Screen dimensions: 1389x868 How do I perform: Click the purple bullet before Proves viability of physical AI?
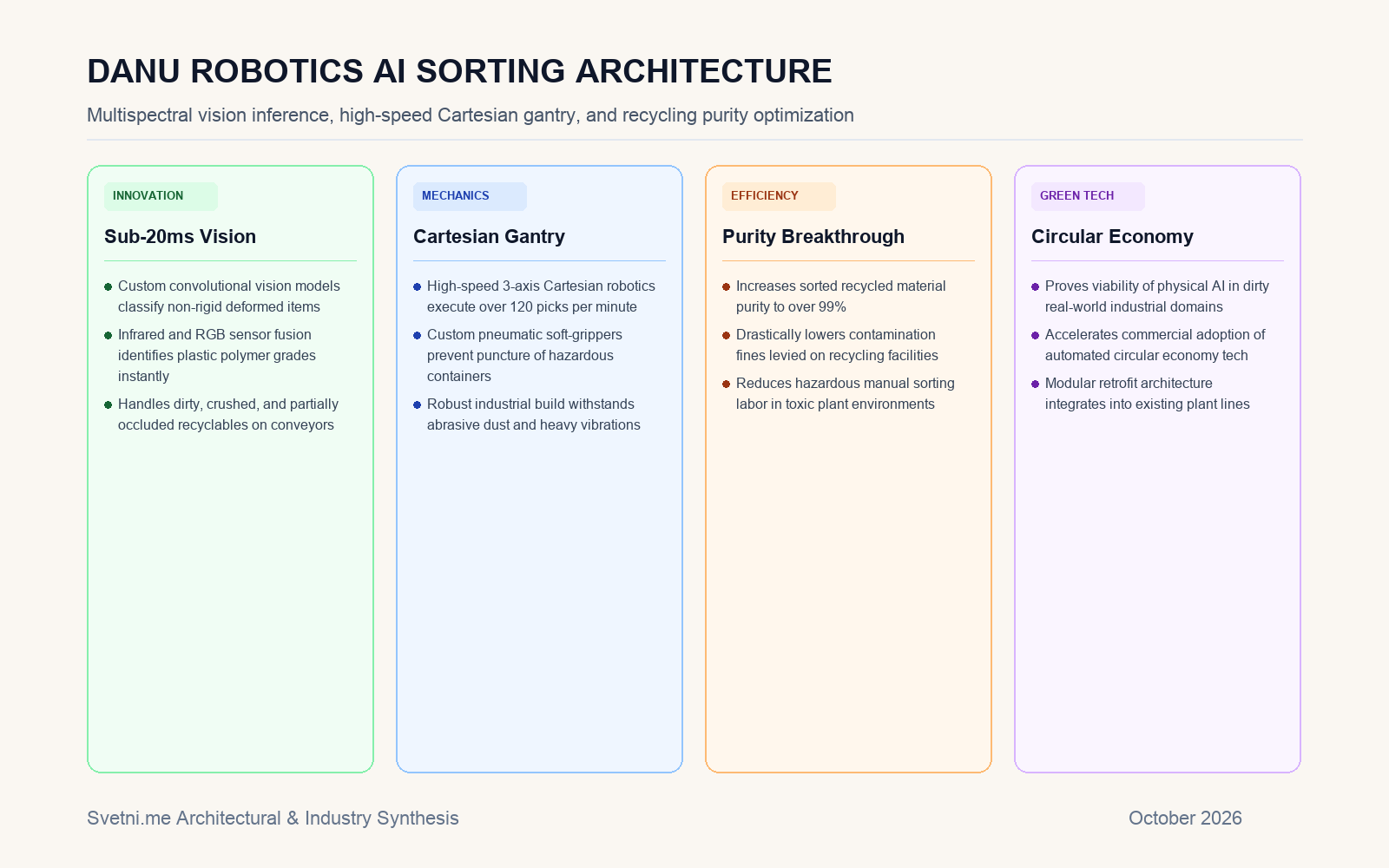[1036, 286]
